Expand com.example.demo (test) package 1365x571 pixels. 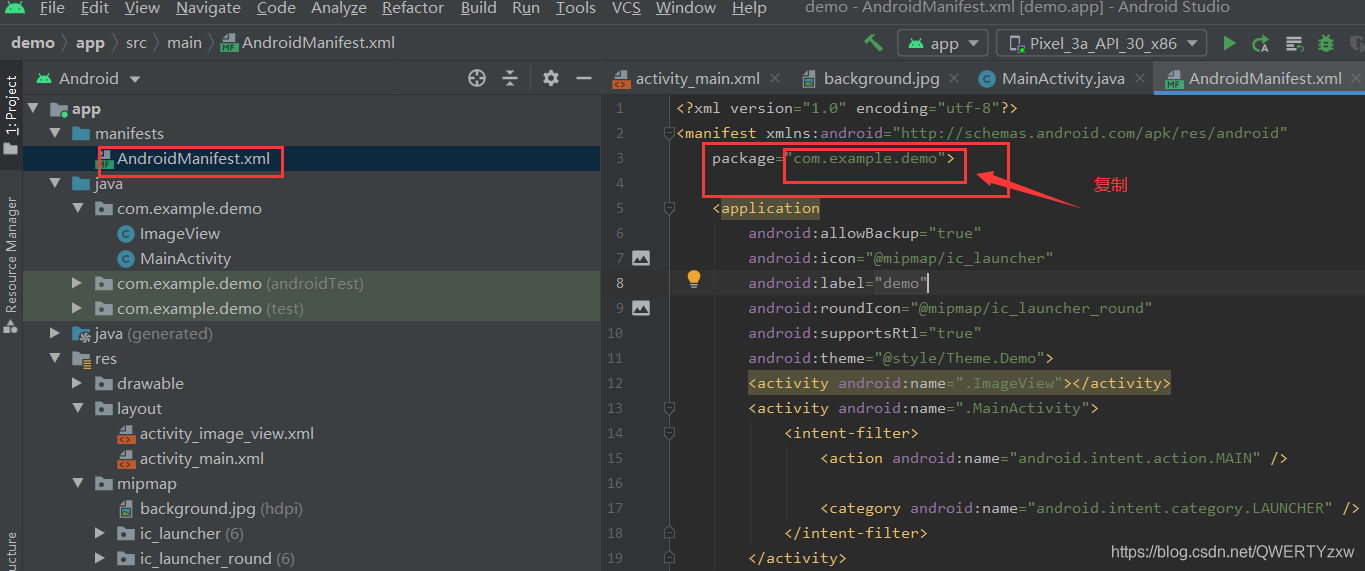(78, 309)
